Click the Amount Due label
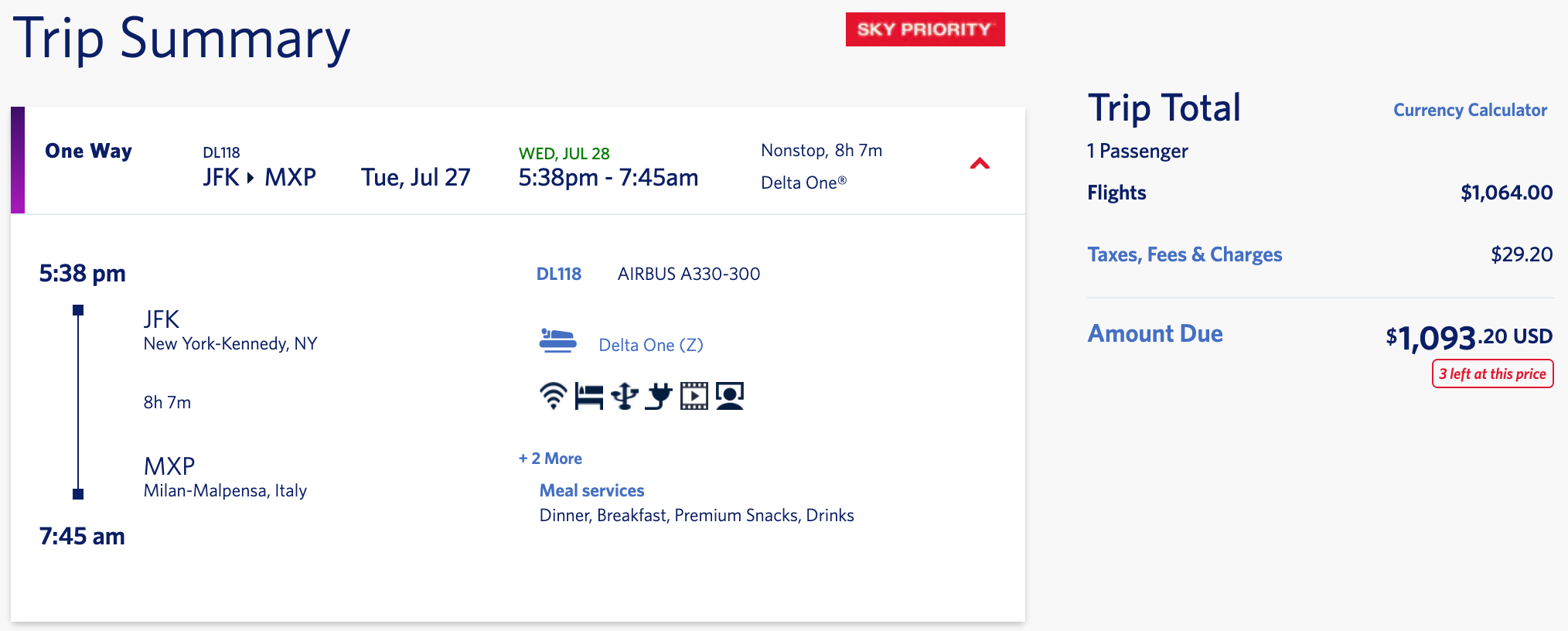The width and height of the screenshot is (1568, 631). click(1155, 333)
